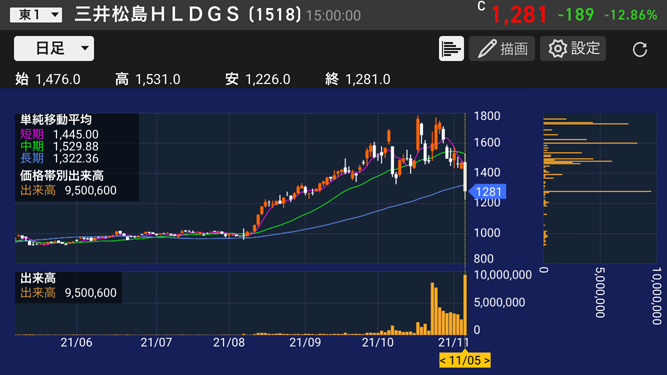Click the 出来高 volume panel label
This screenshot has width=667, height=375.
(38, 278)
